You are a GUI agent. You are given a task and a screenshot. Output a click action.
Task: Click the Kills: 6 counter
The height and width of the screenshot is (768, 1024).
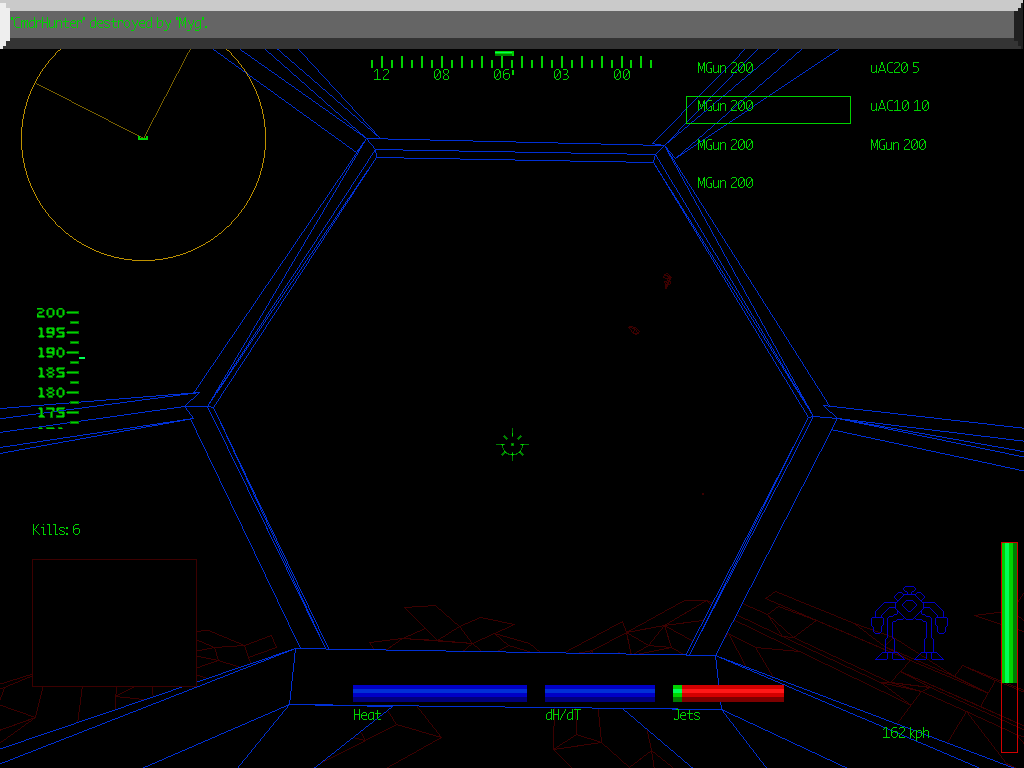pos(57,530)
